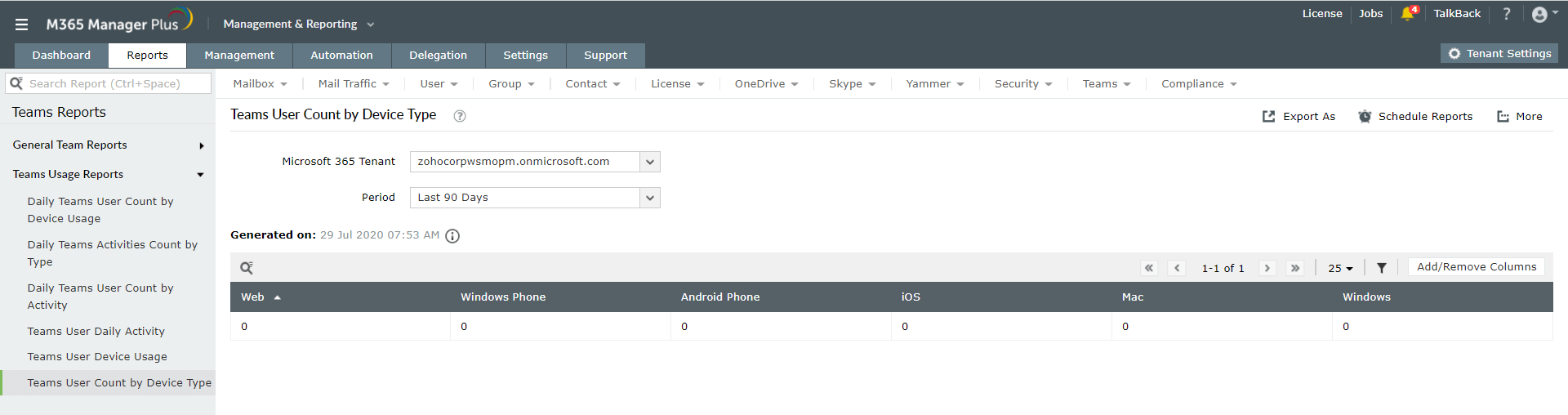Open the Mailbox reports dropdown

[x=260, y=84]
